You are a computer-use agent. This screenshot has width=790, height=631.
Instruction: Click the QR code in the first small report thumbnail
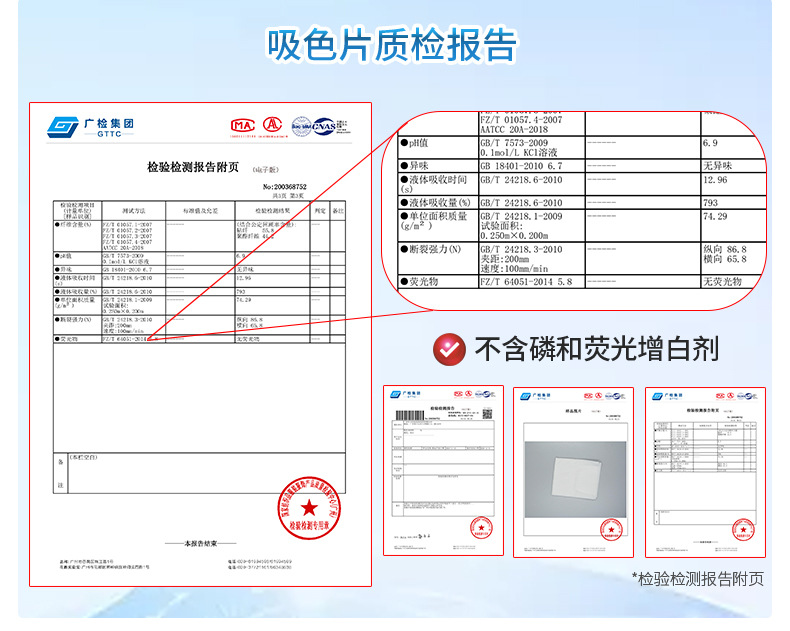pos(487,414)
